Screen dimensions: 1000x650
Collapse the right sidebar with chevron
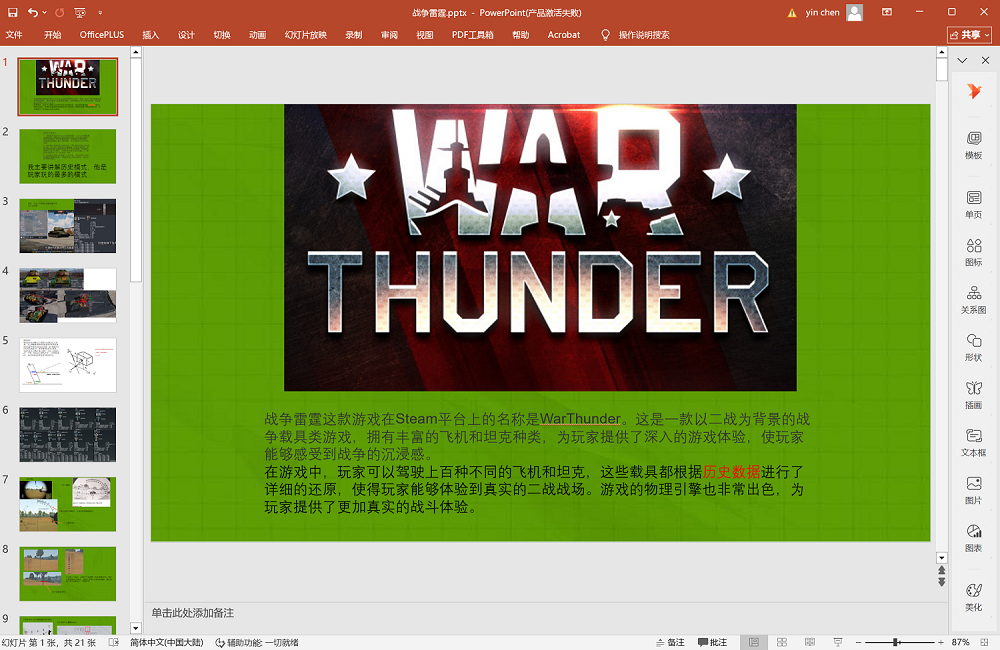(x=962, y=61)
